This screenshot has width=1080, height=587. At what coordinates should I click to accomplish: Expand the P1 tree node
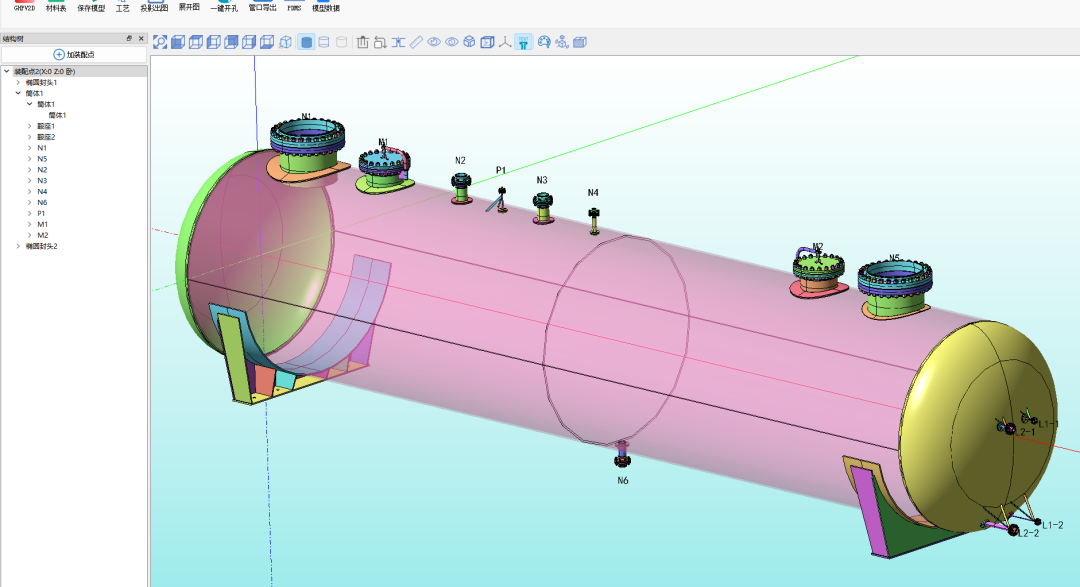pos(30,214)
